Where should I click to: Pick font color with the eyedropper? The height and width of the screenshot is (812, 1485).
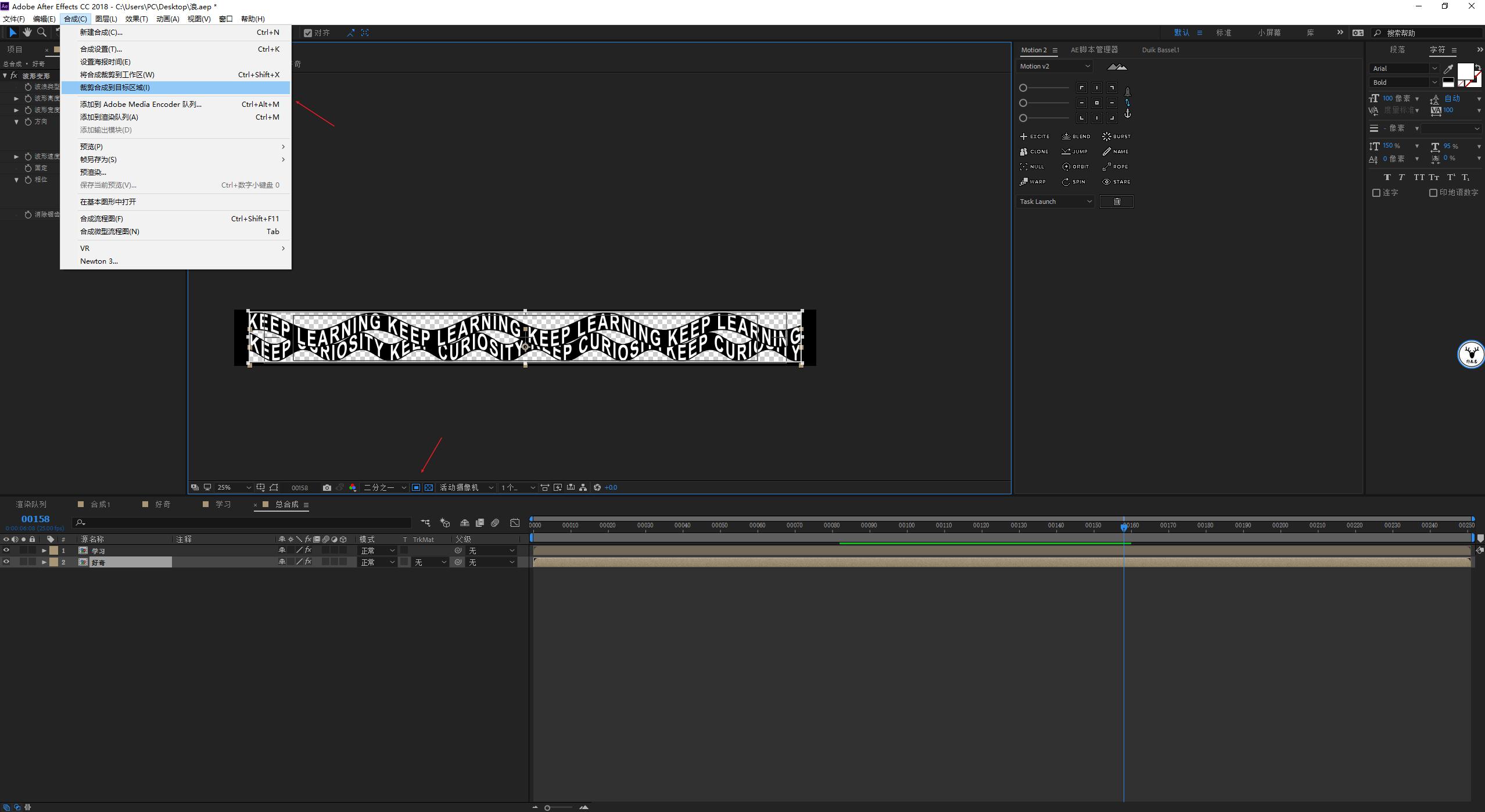[1448, 69]
